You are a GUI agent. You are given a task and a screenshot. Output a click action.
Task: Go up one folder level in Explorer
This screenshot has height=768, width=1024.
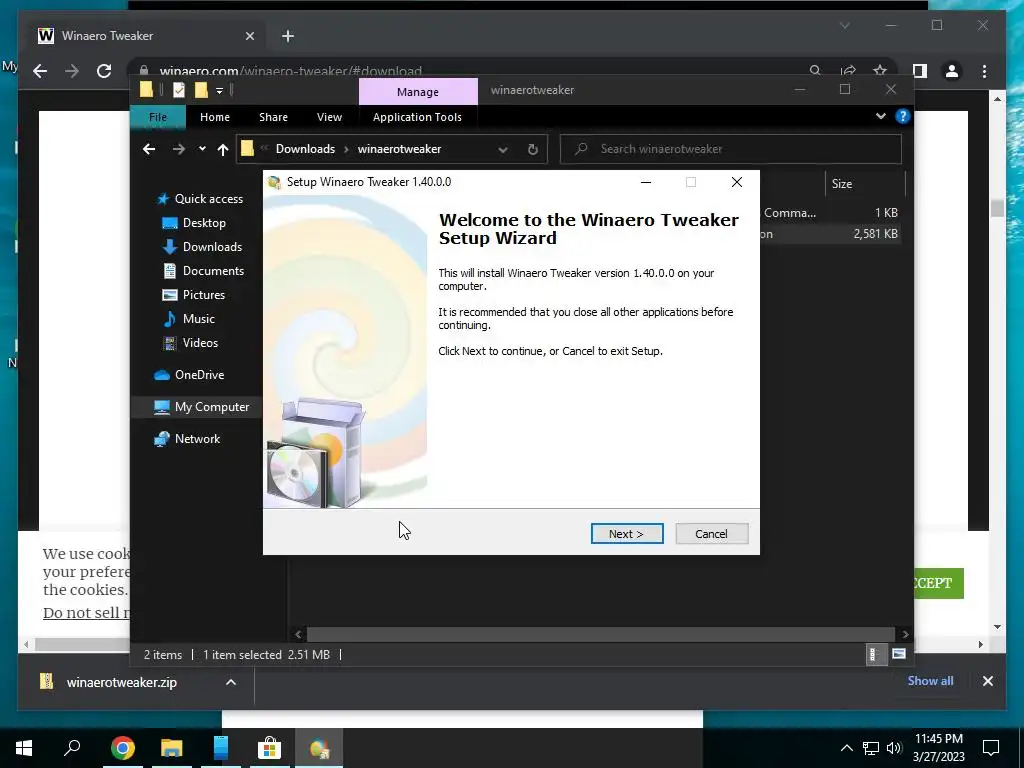[223, 150]
